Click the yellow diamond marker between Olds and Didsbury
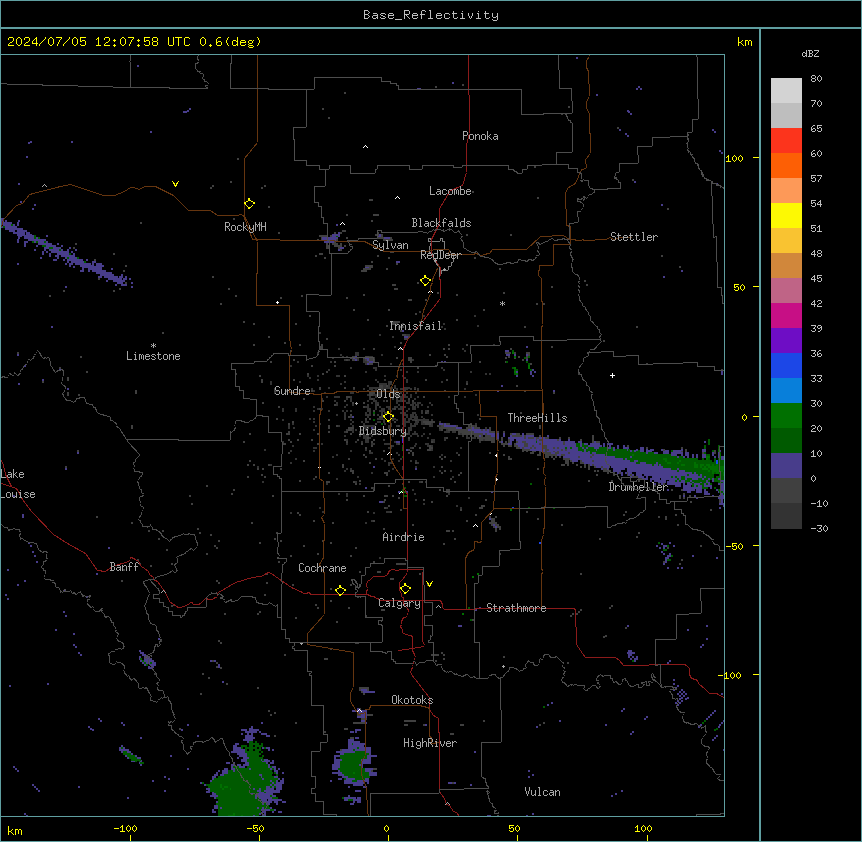This screenshot has width=862, height=842. click(x=388, y=417)
